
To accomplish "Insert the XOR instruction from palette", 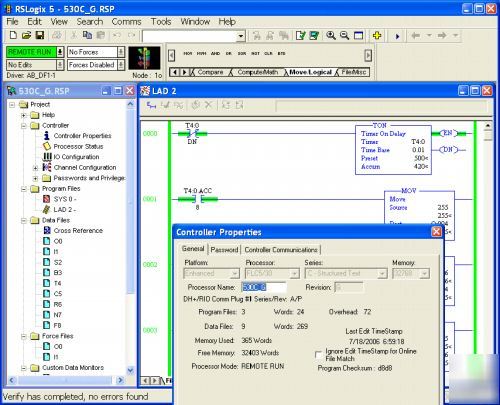I will [x=242, y=53].
